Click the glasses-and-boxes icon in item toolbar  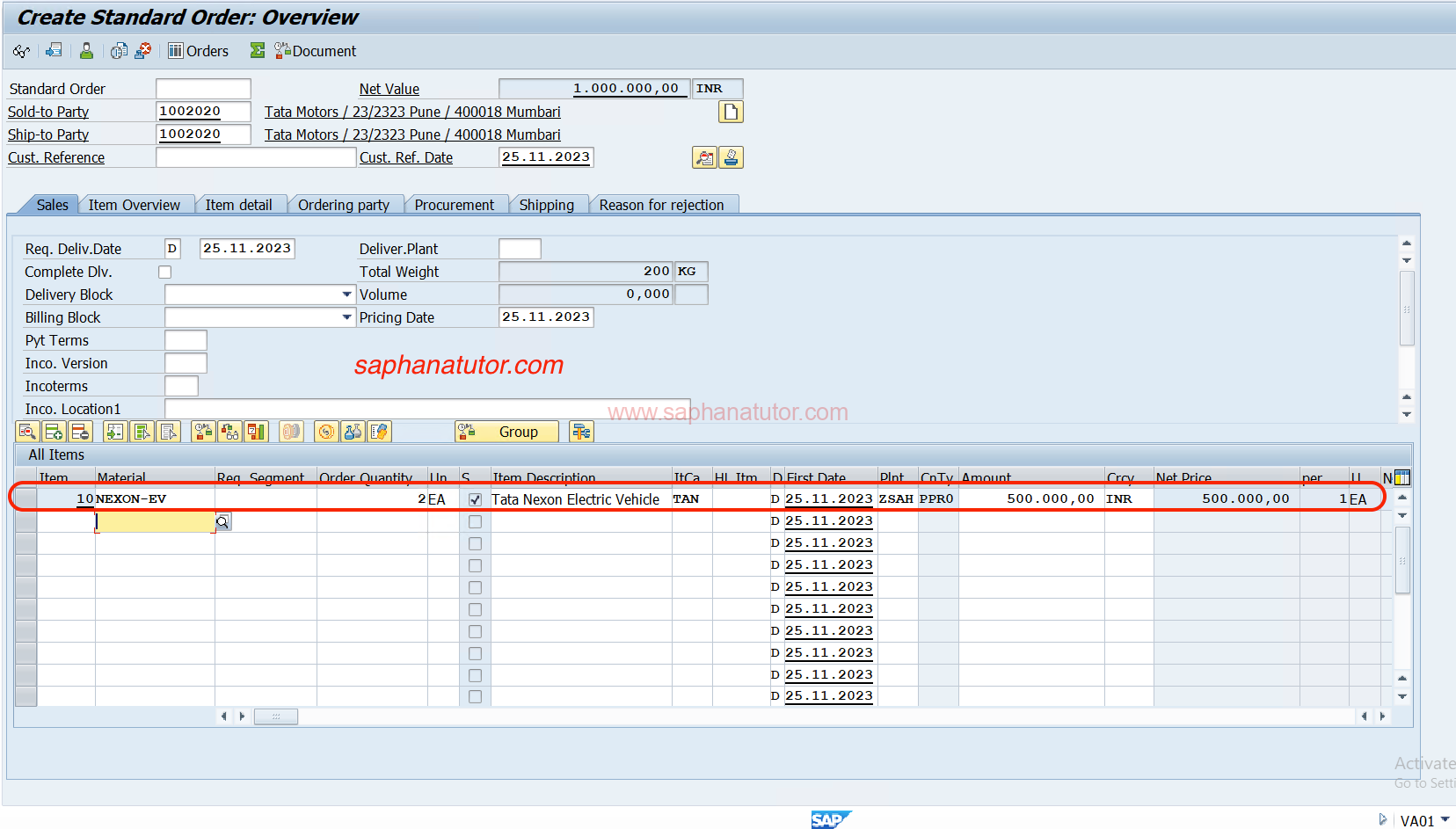tap(229, 432)
